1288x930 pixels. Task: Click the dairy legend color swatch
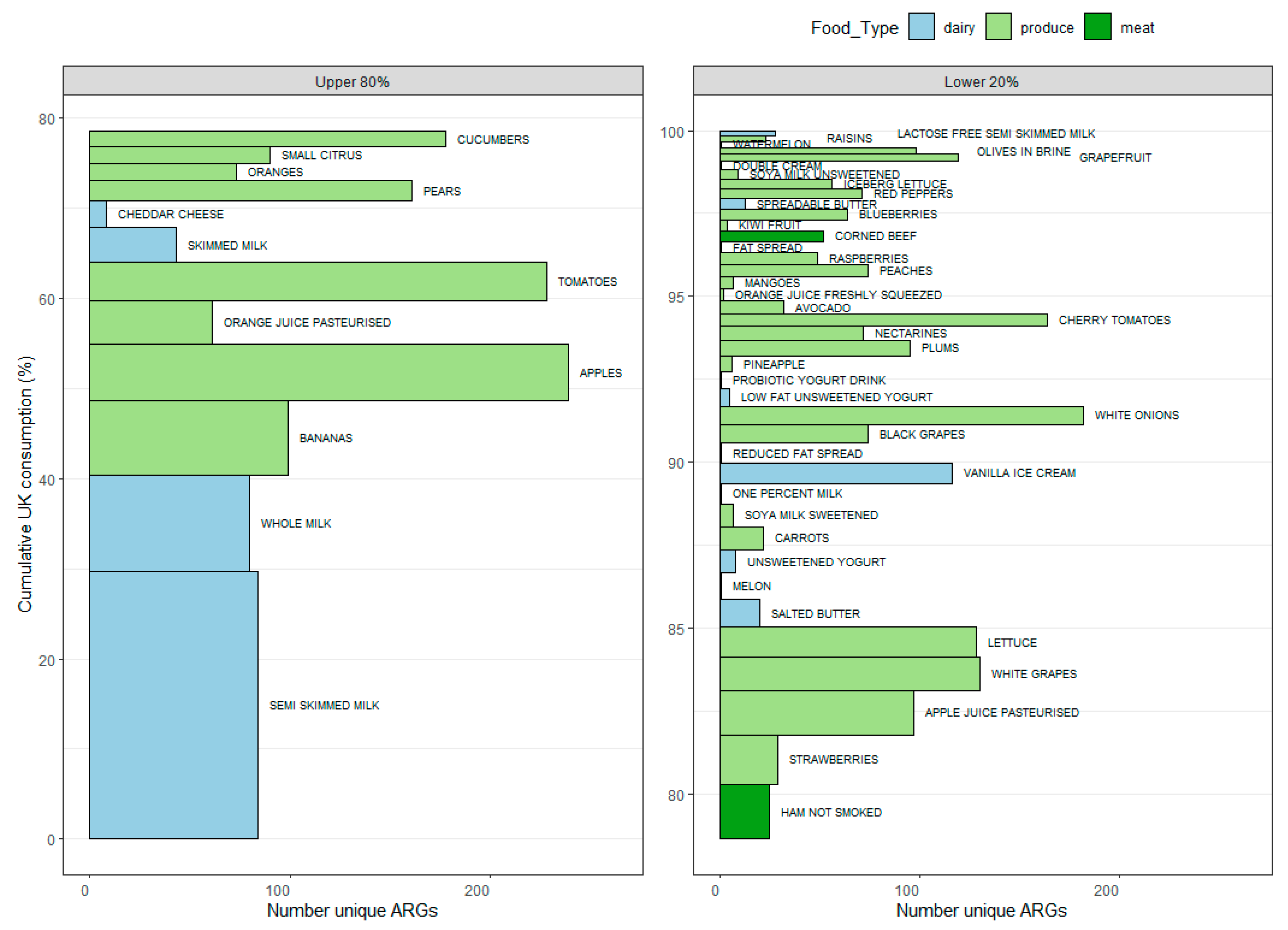921,27
